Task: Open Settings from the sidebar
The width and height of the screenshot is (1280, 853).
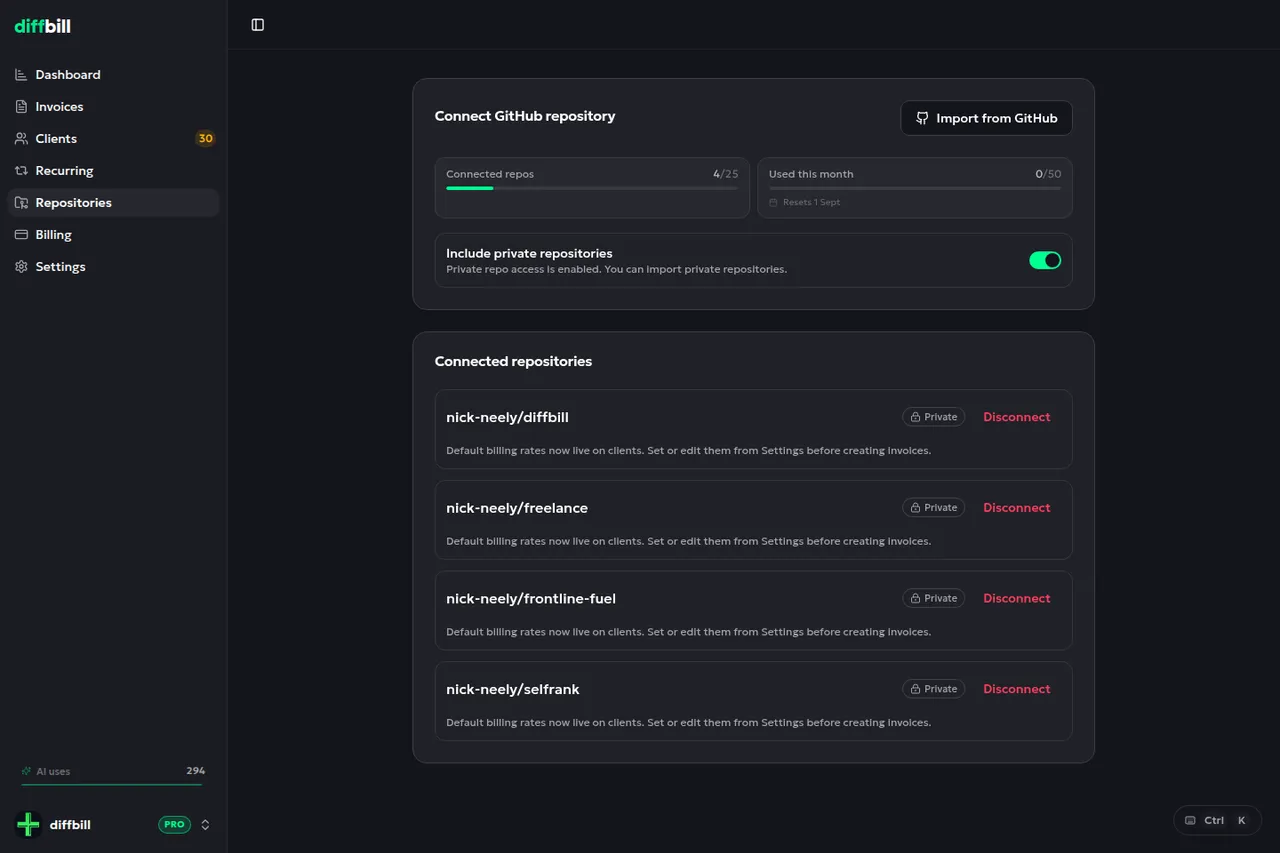Action: tap(113, 267)
